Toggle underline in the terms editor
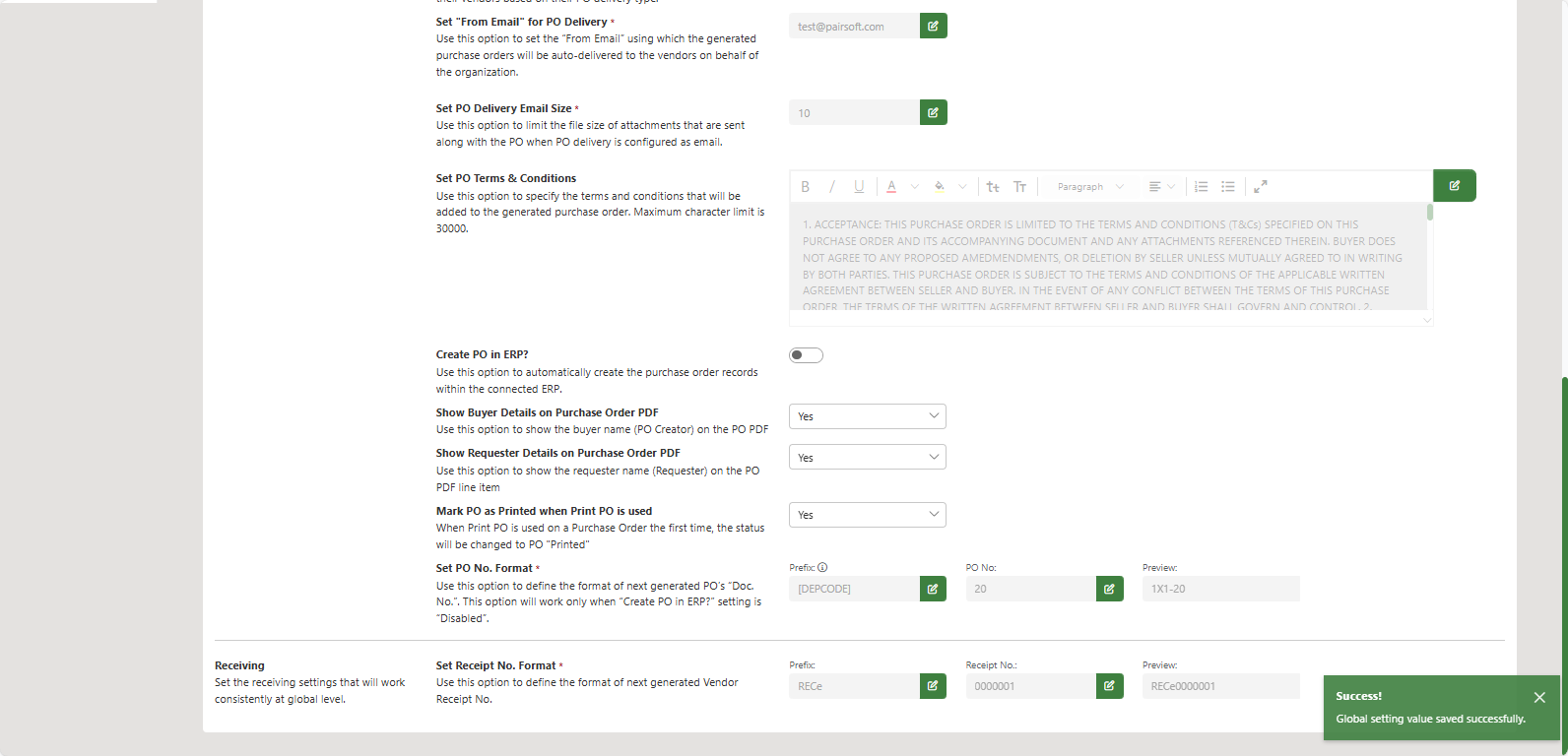Screen dimensions: 1568x756 859,186
